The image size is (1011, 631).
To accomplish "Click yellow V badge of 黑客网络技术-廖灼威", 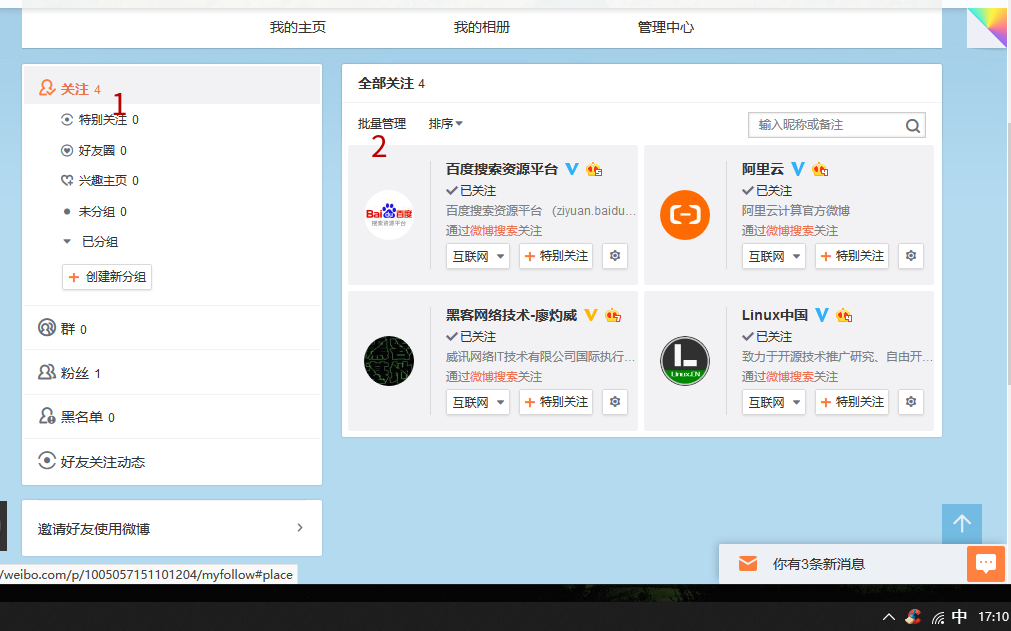I will pyautogui.click(x=591, y=315).
